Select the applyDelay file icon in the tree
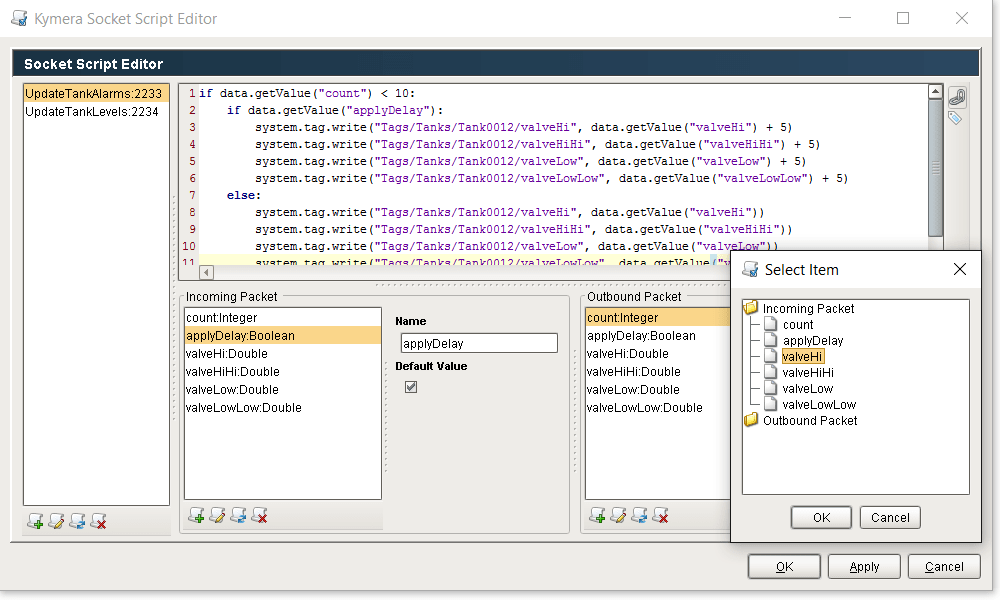The width and height of the screenshot is (1000, 600). 770,340
